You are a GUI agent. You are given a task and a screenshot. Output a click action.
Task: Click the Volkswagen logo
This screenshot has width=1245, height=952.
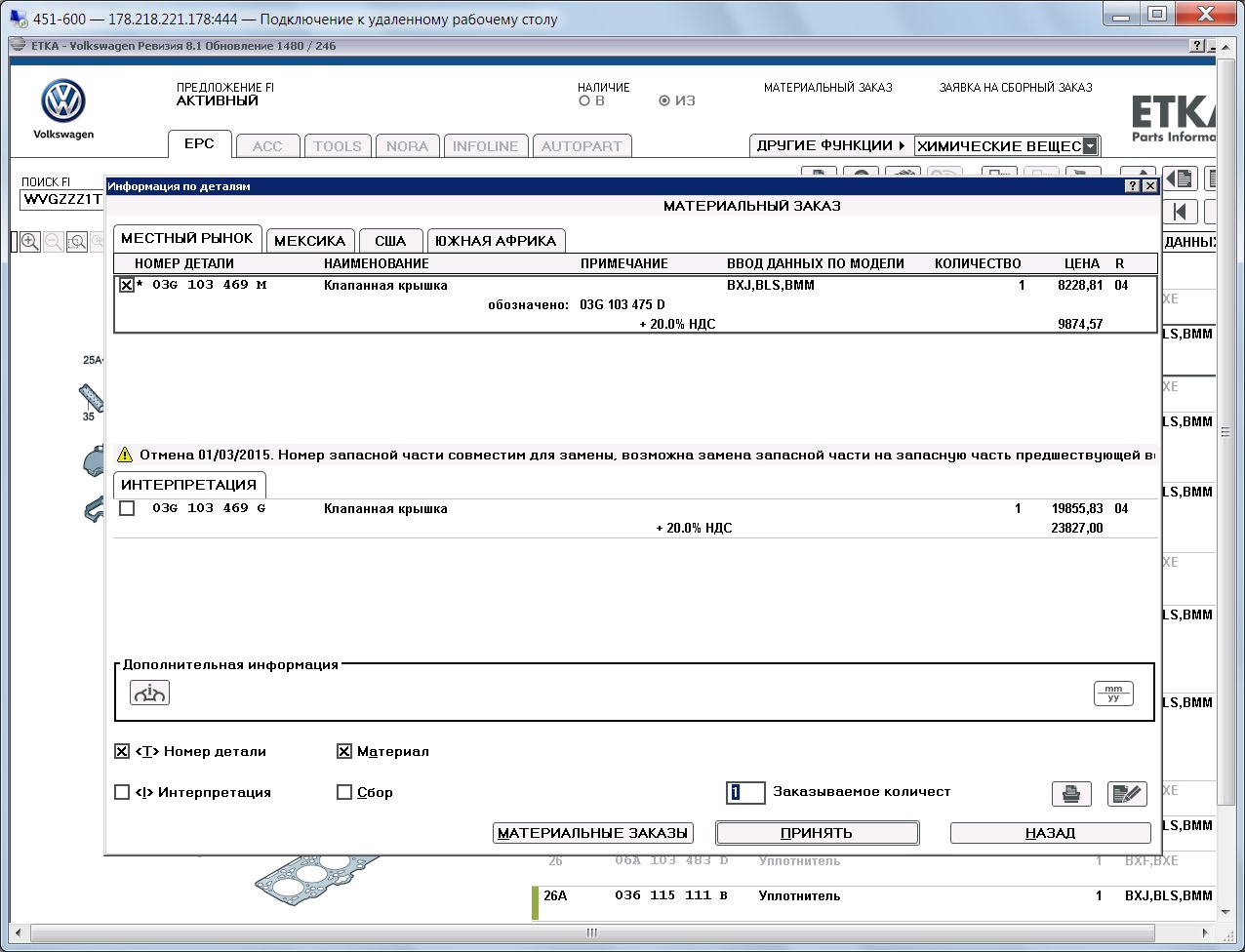[63, 101]
